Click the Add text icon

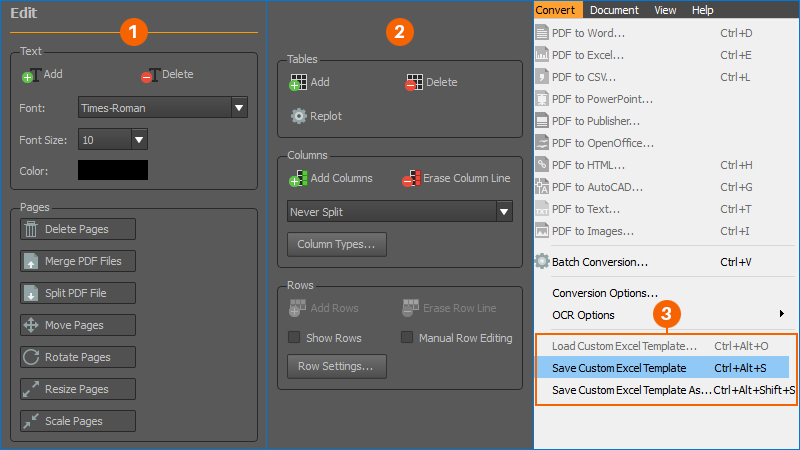[30, 75]
